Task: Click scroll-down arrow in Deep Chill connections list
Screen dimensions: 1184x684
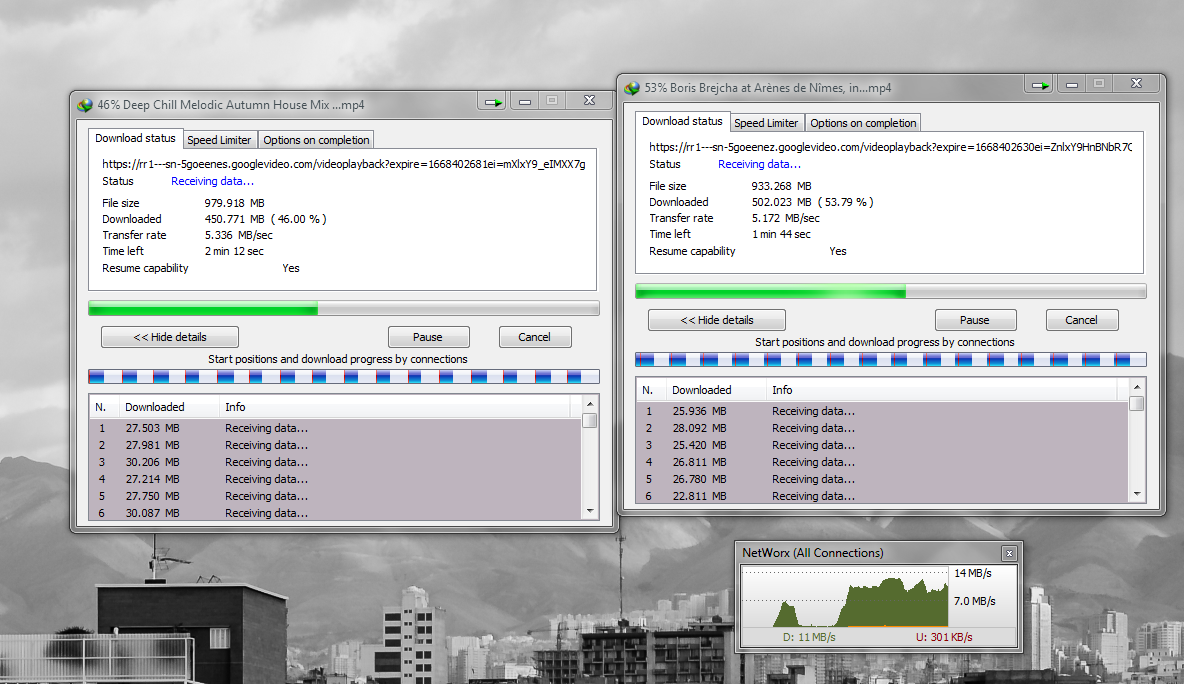Action: point(590,511)
